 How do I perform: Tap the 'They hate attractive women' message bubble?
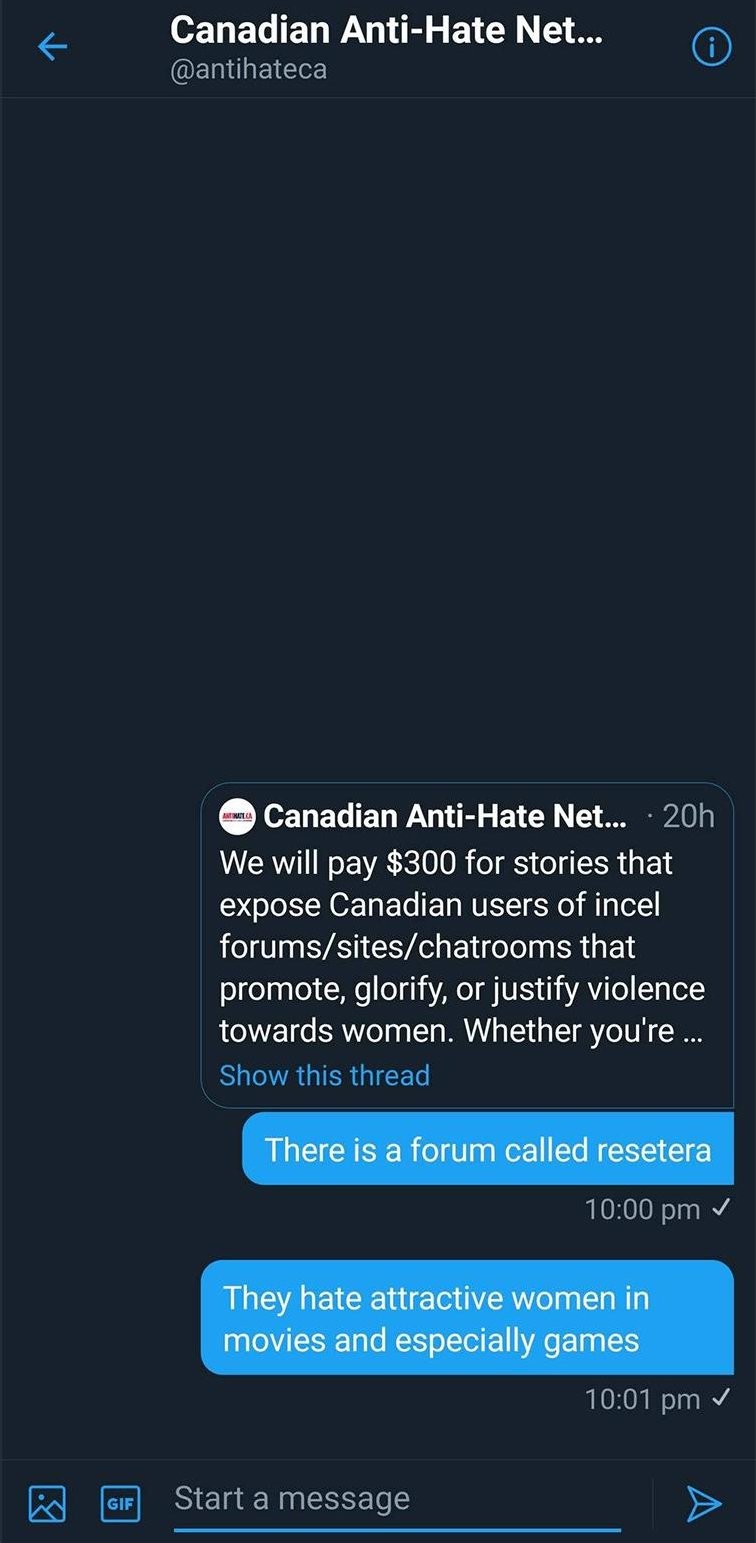pyautogui.click(x=467, y=1318)
